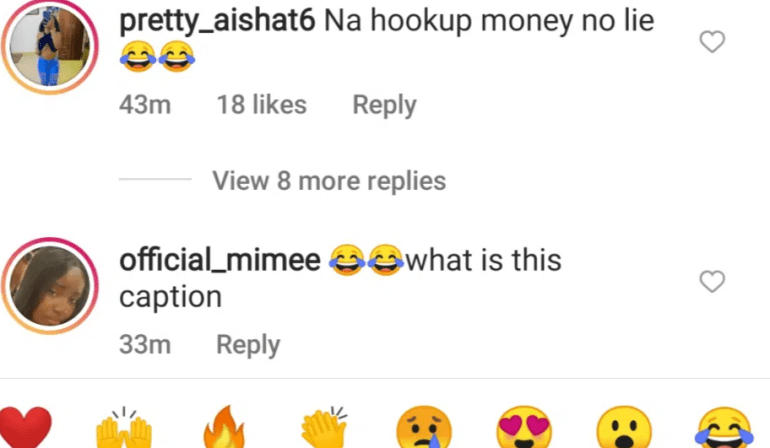Open the pretty_aishat6 username link
The width and height of the screenshot is (770, 448).
[217, 21]
